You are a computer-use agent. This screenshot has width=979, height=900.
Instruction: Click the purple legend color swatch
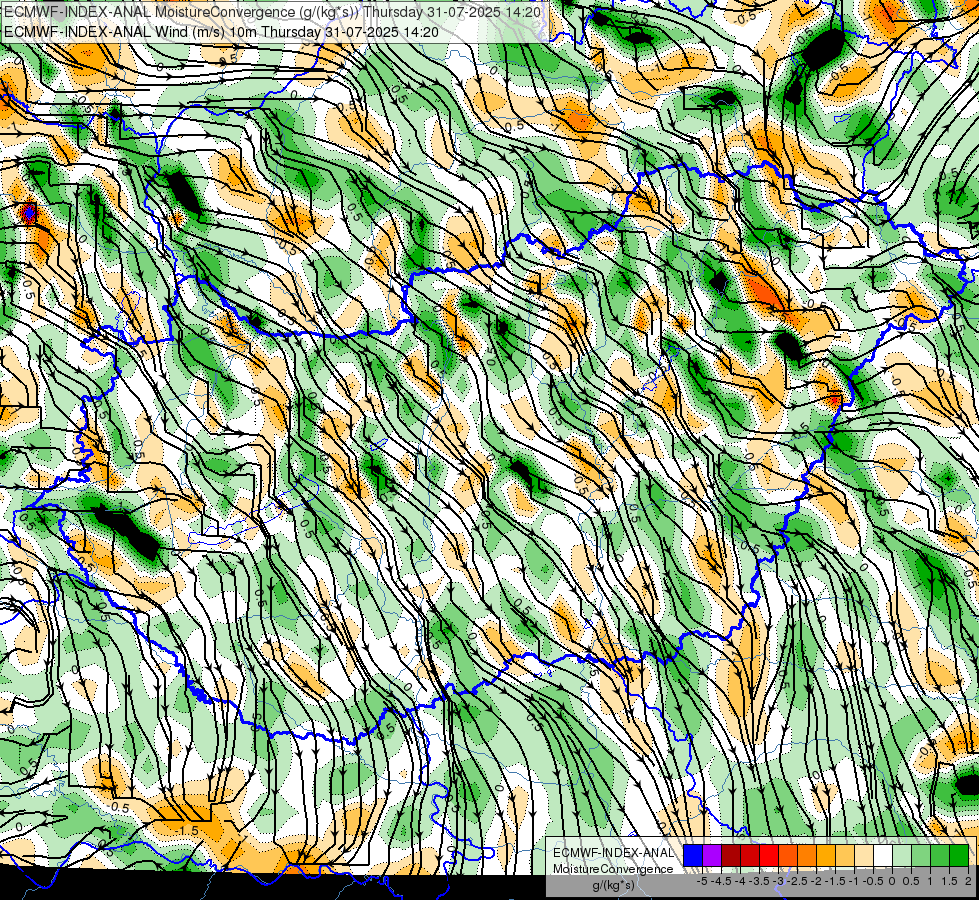(712, 855)
